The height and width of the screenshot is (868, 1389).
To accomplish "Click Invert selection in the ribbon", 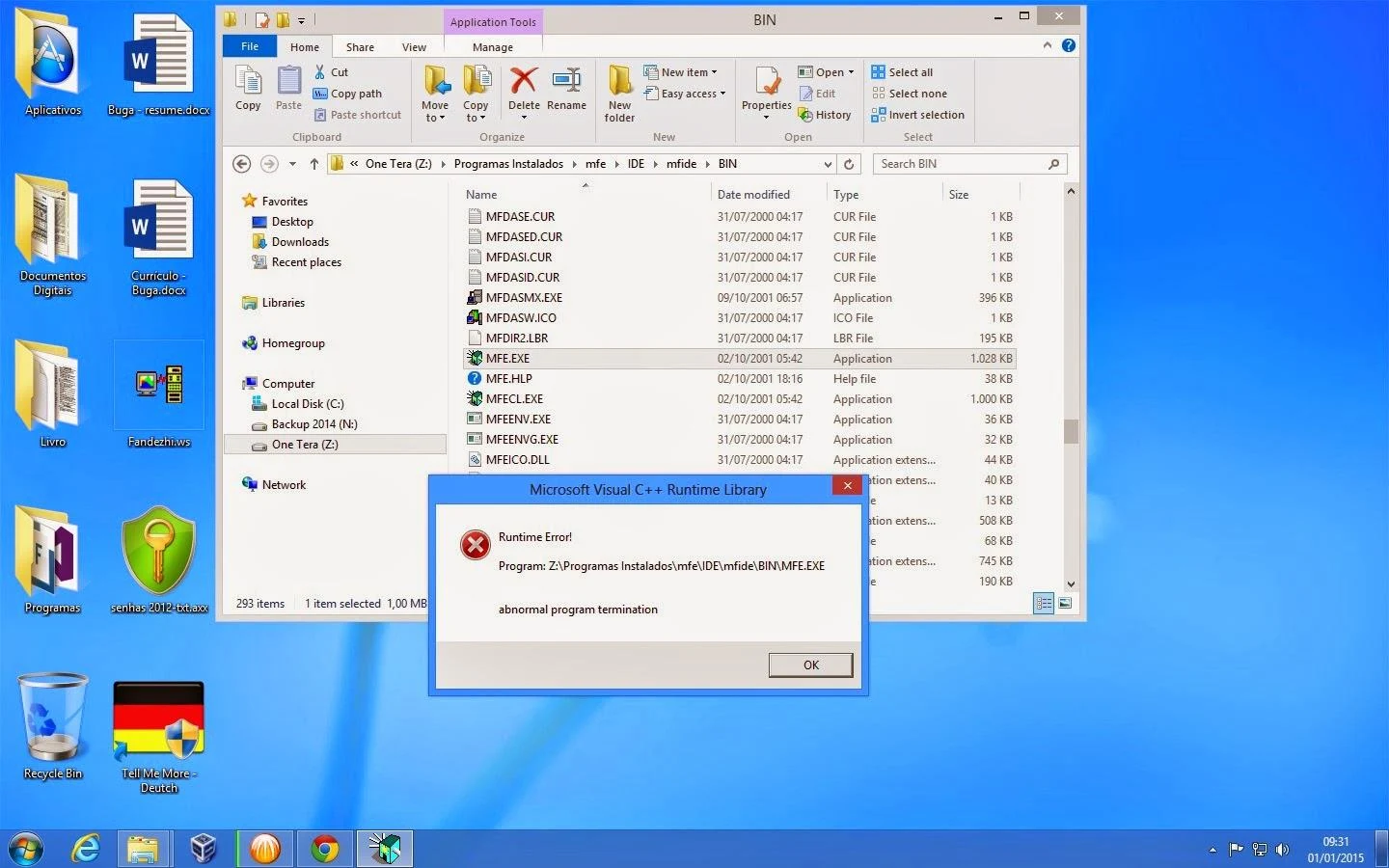I will 917,115.
